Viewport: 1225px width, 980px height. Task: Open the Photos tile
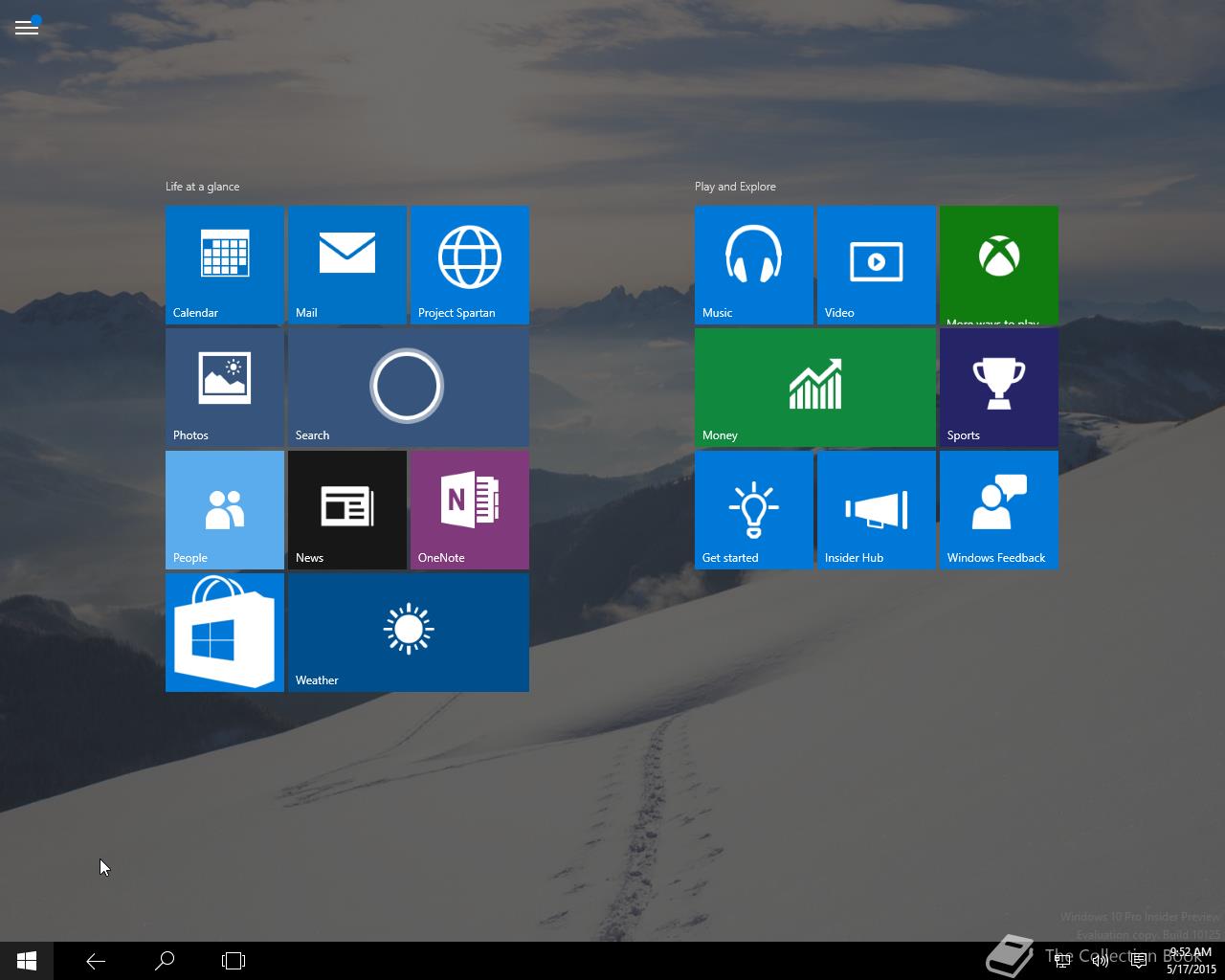point(225,388)
